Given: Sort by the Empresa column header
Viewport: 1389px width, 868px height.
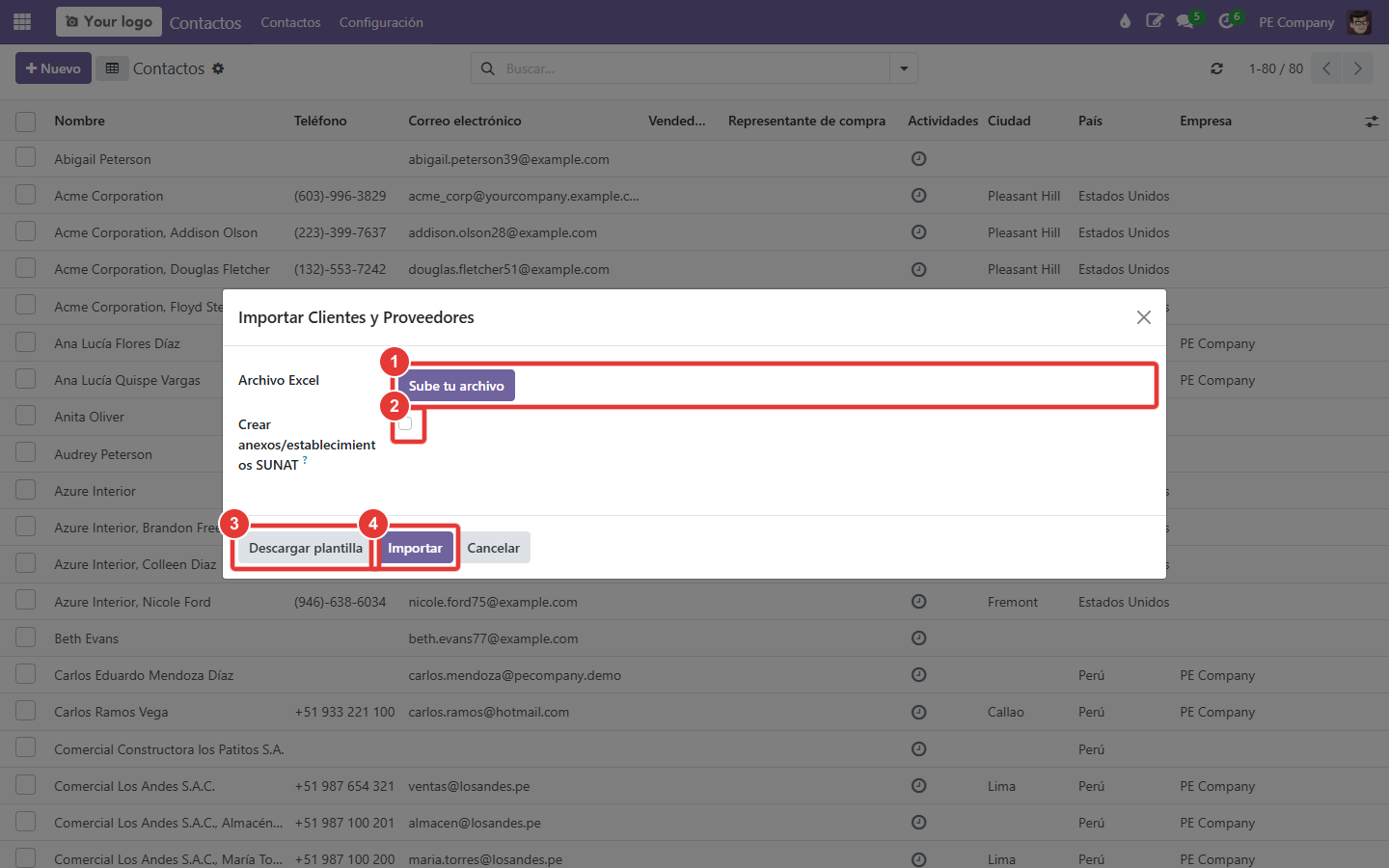Looking at the screenshot, I should click(1206, 121).
